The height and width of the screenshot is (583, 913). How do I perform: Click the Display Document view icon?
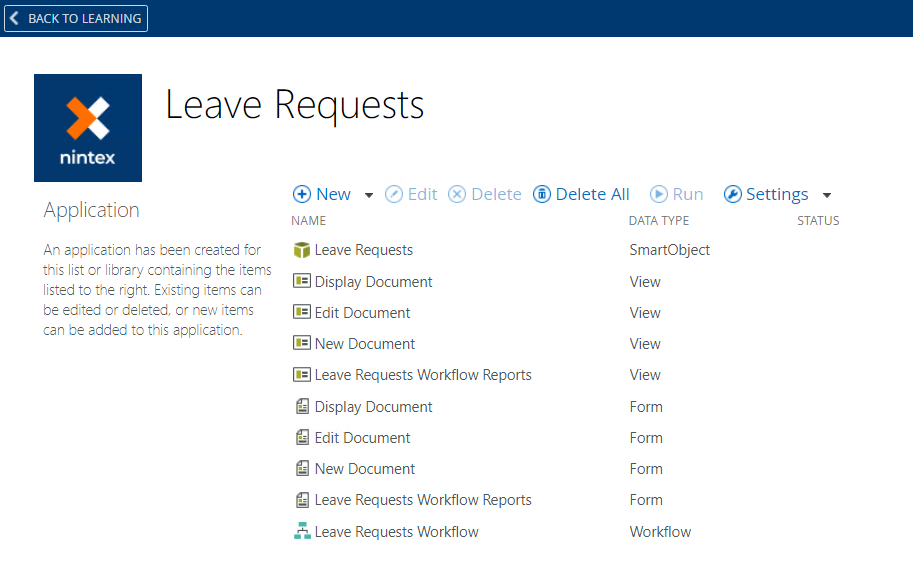coord(302,281)
